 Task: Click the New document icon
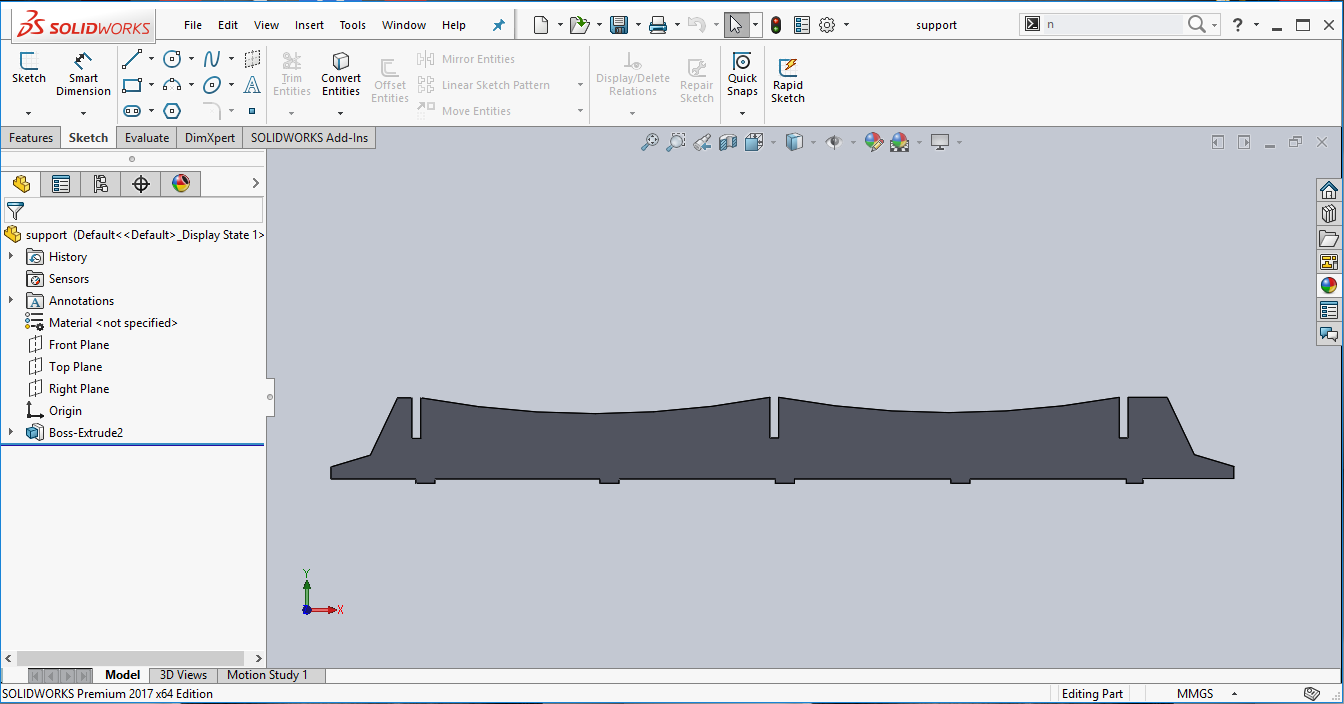click(541, 25)
